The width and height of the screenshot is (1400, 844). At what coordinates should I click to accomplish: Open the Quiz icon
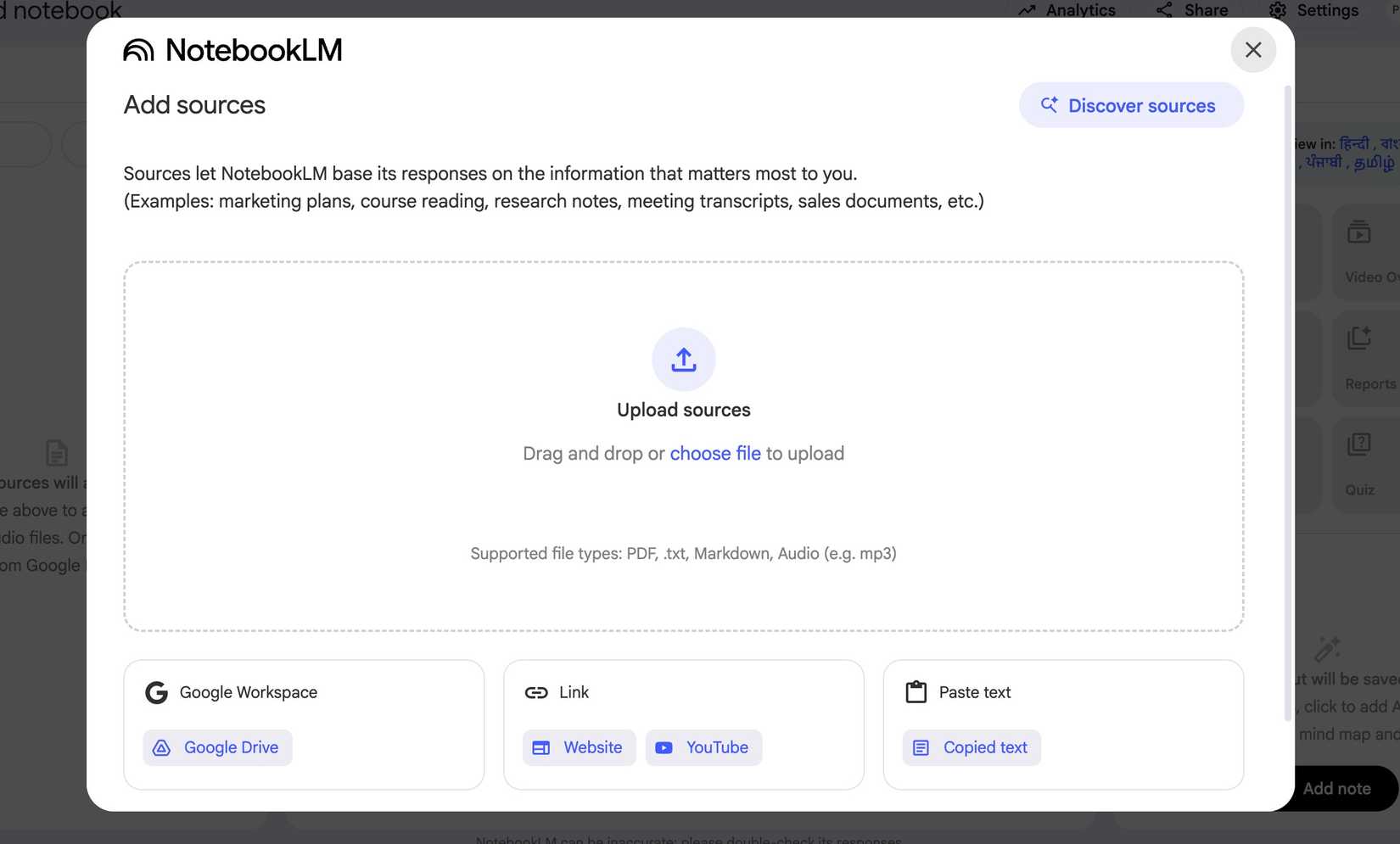point(1359,443)
